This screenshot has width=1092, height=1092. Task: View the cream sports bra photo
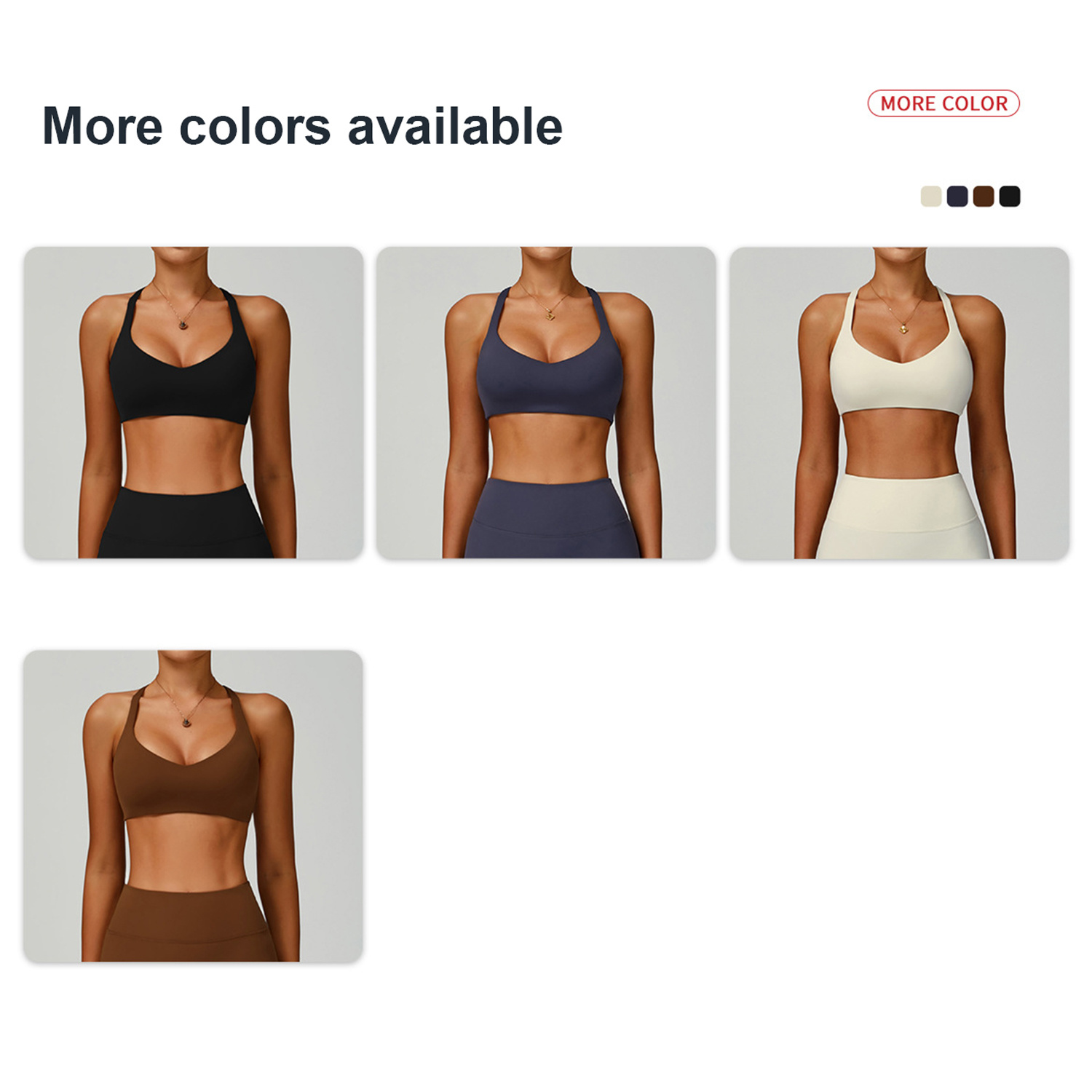(x=899, y=403)
